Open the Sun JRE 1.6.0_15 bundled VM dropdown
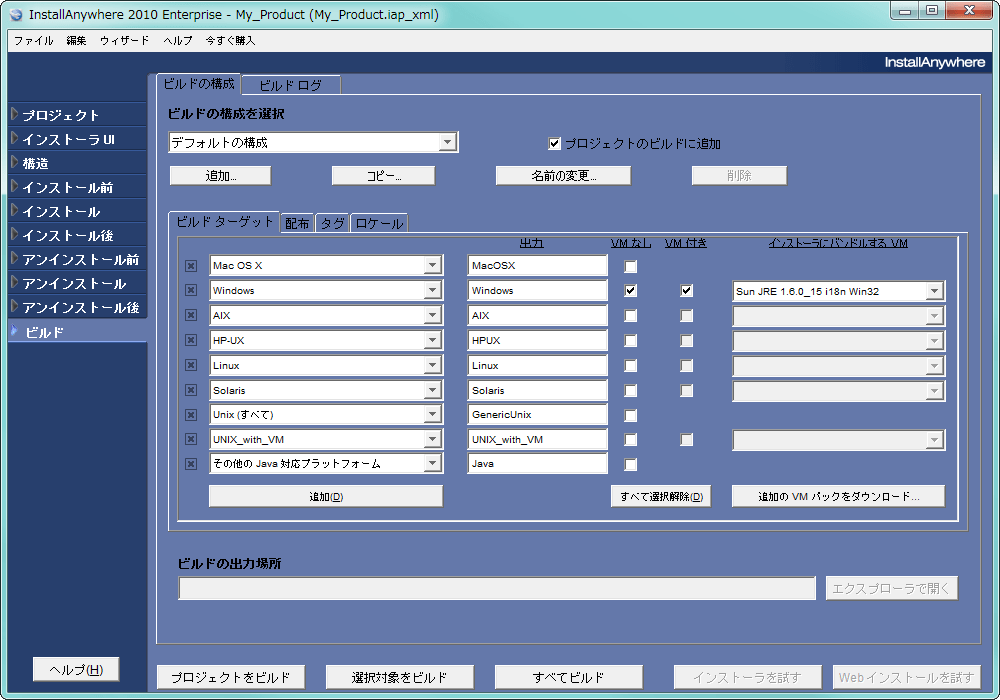Image resolution: width=1000 pixels, height=700 pixels. [x=936, y=290]
